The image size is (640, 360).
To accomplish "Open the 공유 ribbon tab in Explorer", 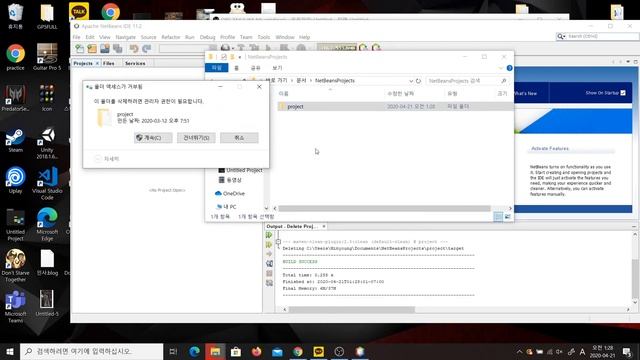I will (x=256, y=68).
